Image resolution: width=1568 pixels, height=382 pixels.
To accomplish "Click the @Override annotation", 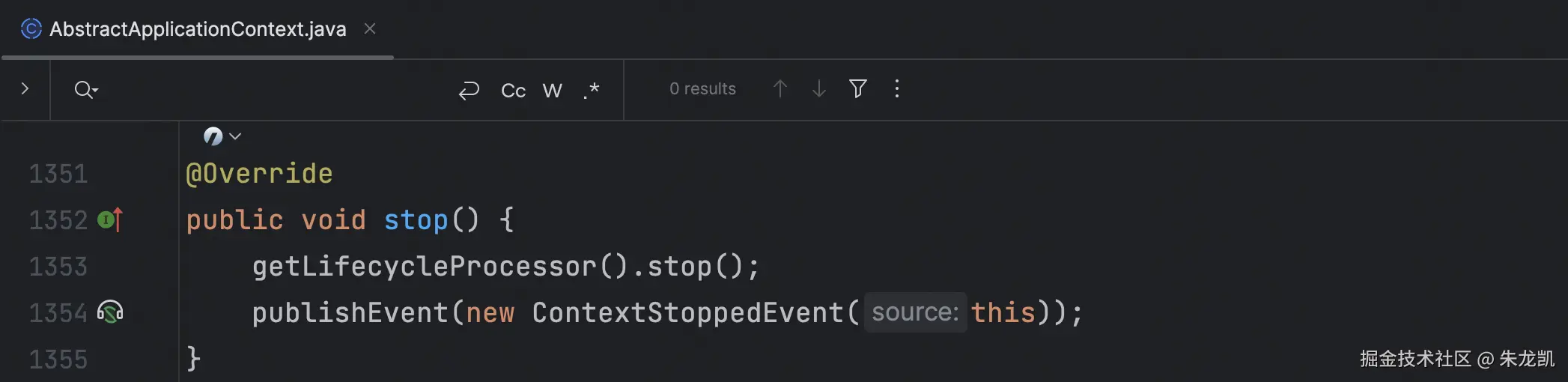I will click(259, 174).
